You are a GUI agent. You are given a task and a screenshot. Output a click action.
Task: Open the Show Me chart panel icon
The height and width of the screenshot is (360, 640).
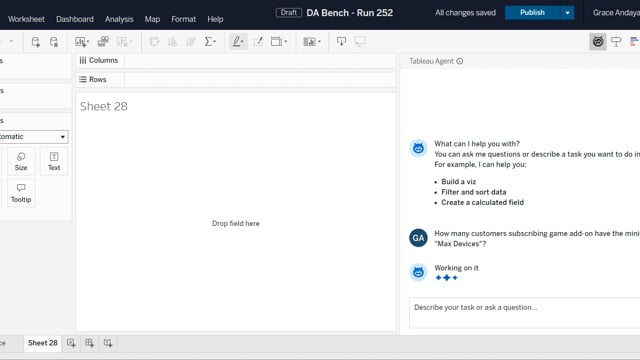click(634, 42)
